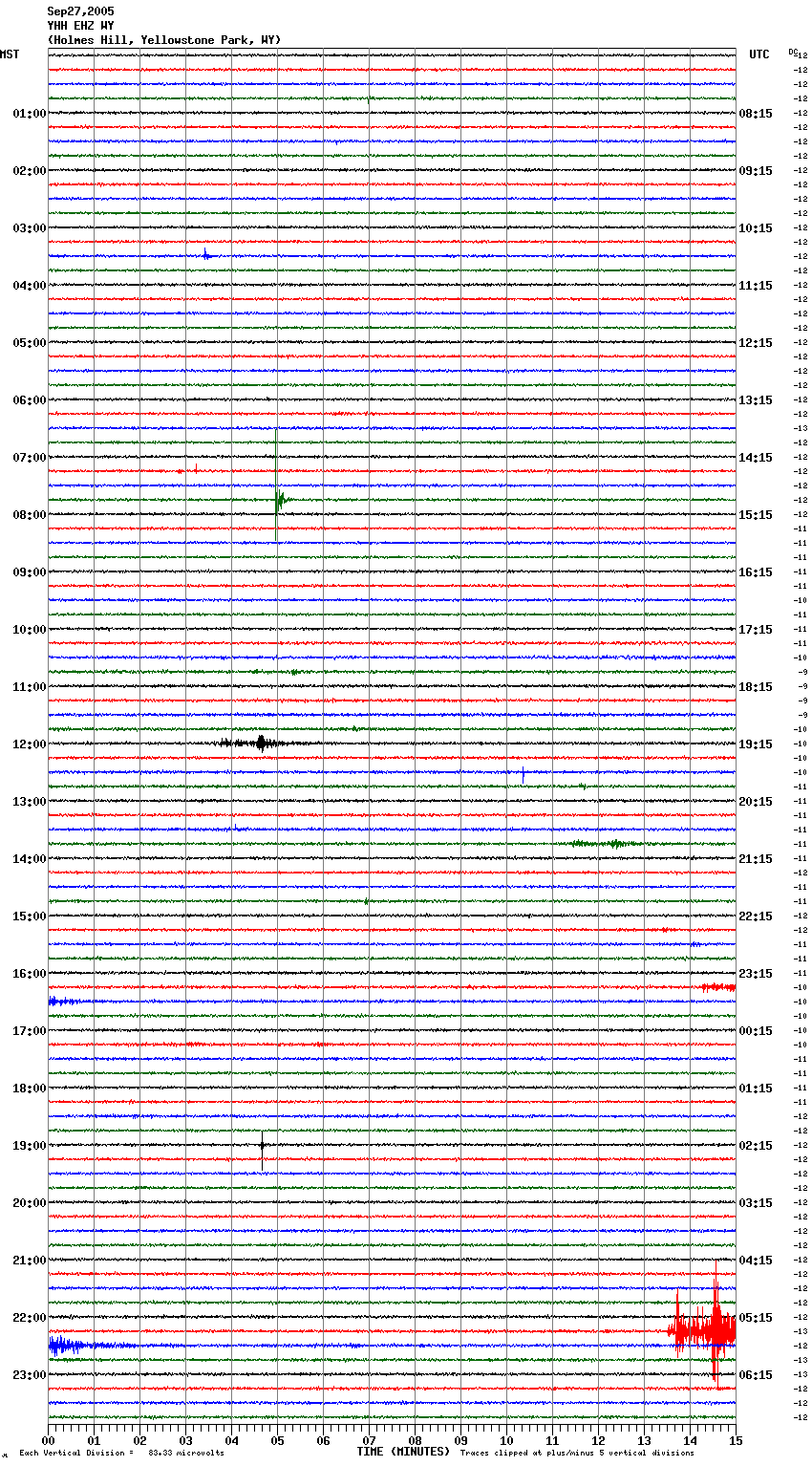
Task: Click the 08:15 UTC time label
Action: click(x=756, y=114)
